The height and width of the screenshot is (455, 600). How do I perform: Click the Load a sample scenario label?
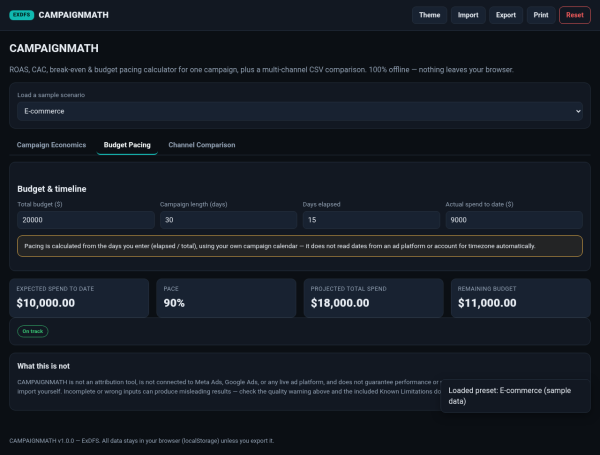tap(51, 95)
